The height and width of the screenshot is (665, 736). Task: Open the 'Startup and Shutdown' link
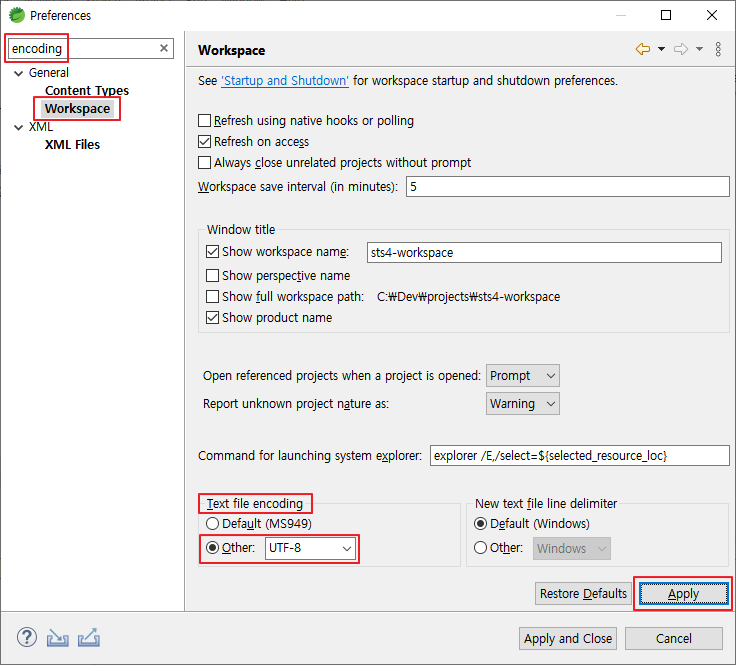(x=285, y=81)
